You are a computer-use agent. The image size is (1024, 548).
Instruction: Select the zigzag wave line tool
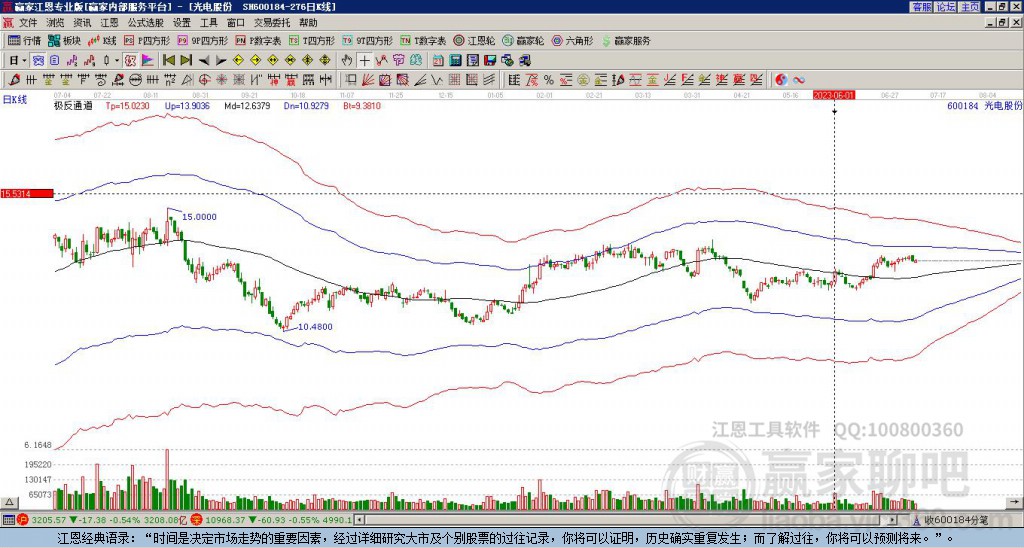[436, 80]
